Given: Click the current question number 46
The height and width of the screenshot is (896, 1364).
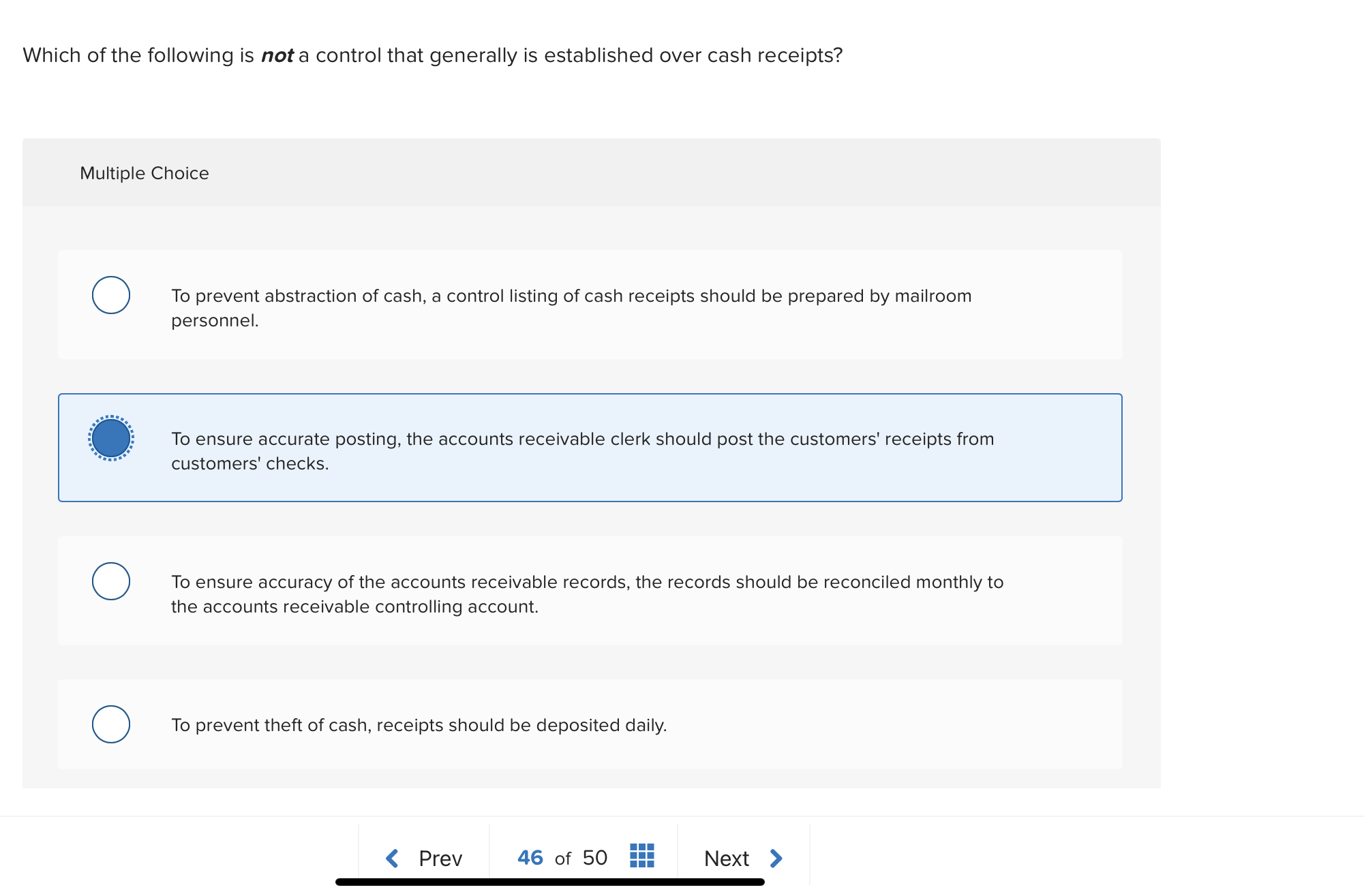Looking at the screenshot, I should click(x=530, y=858).
